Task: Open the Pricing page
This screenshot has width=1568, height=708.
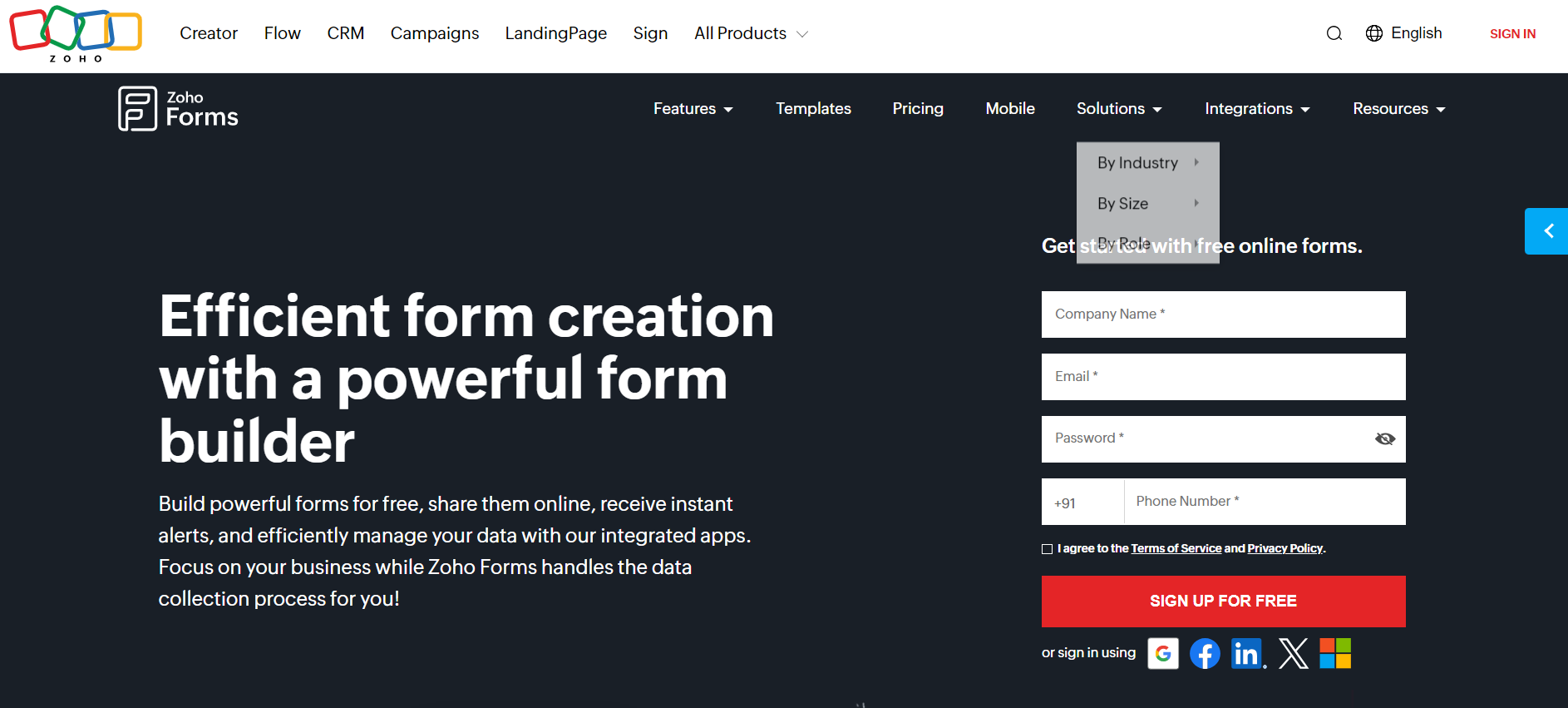Action: tap(918, 109)
